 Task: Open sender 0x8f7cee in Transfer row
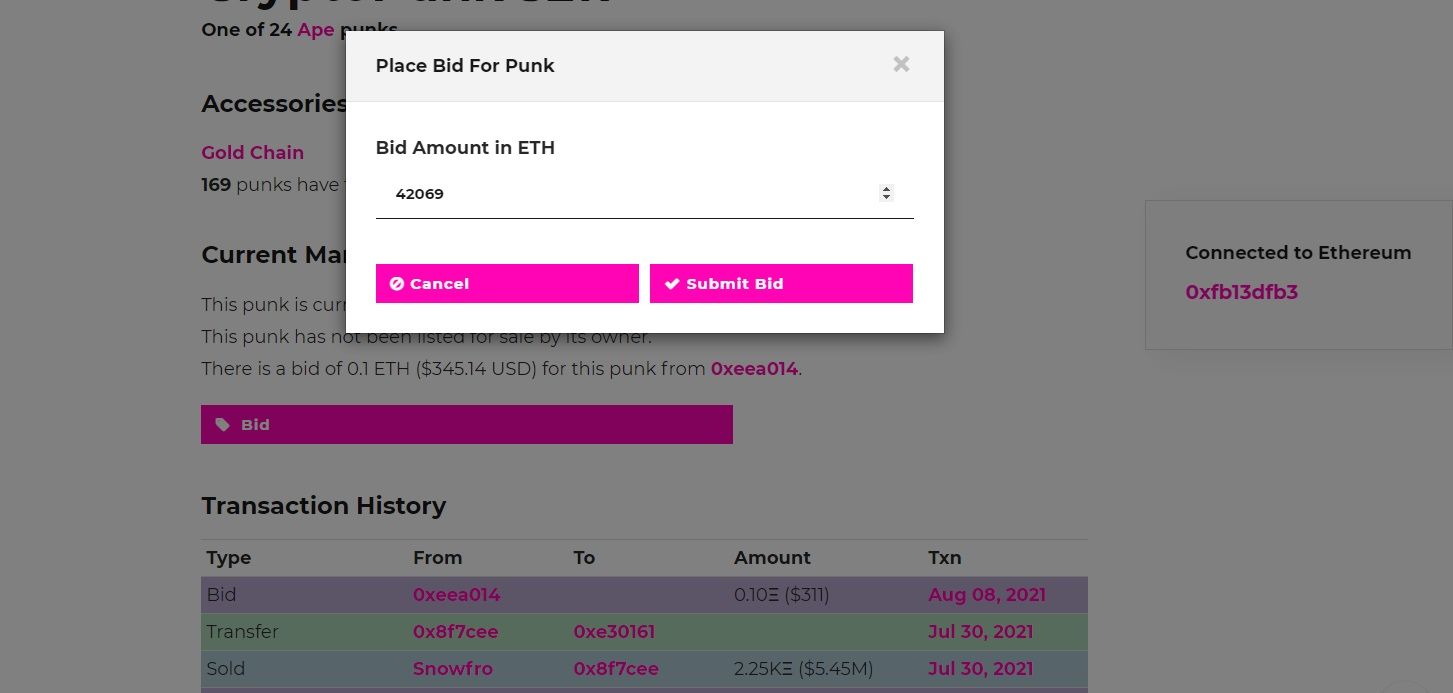[x=455, y=632]
